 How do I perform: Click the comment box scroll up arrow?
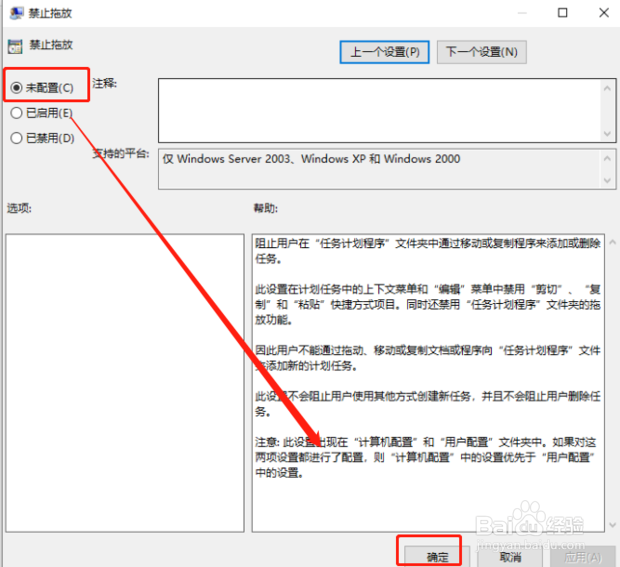click(x=607, y=88)
